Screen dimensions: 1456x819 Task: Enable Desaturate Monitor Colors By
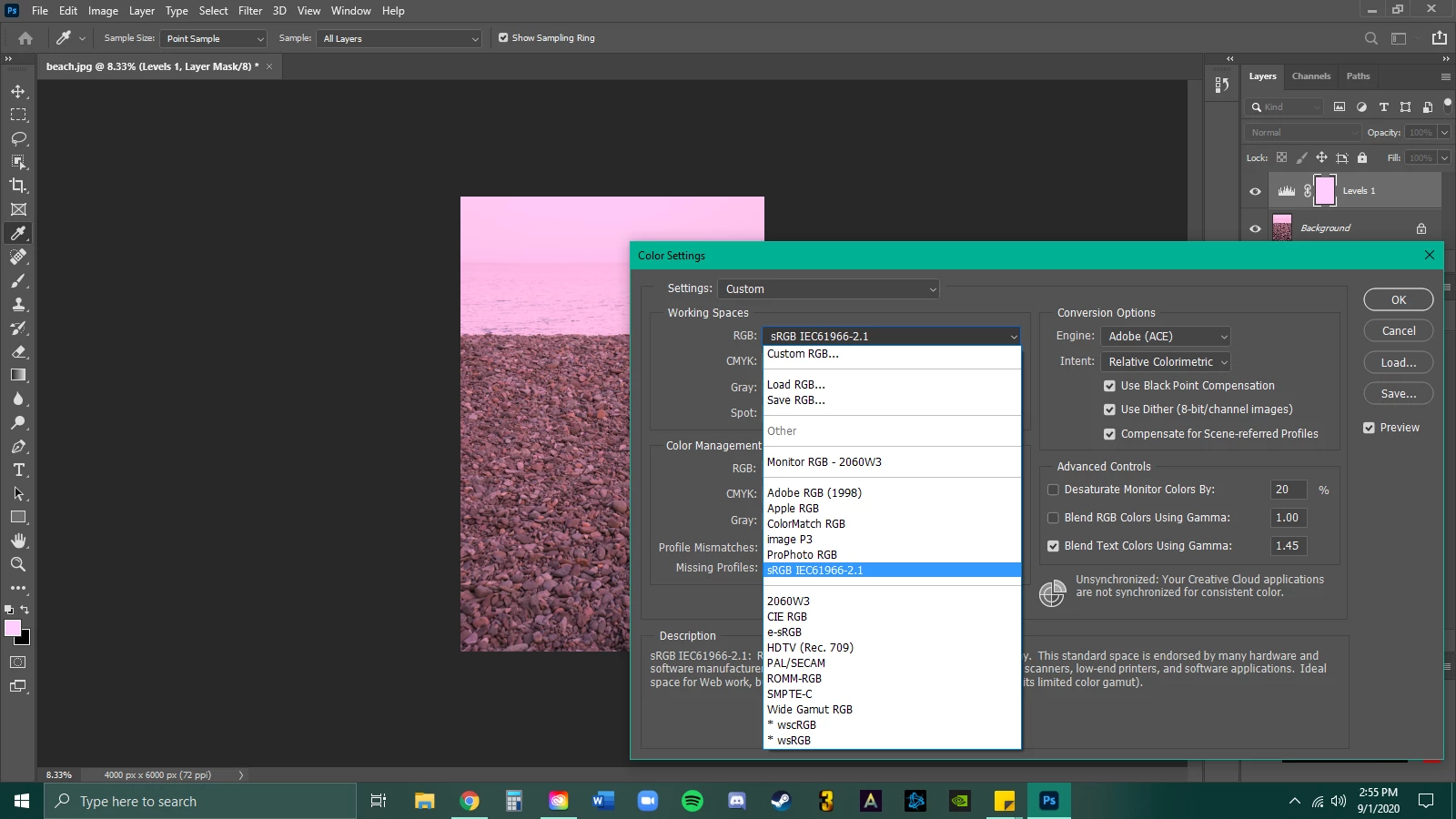pyautogui.click(x=1053, y=490)
